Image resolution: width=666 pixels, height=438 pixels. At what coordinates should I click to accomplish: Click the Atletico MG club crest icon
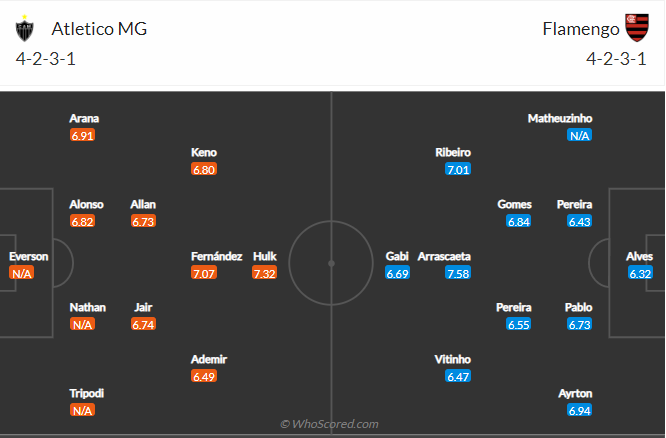[25, 30]
